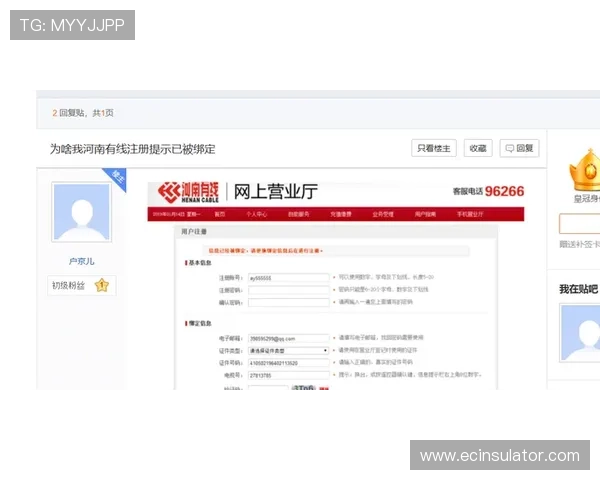Viewport: 600px width, 480px height.
Task: Open 业务受理 in the nav bar
Action: (x=383, y=214)
